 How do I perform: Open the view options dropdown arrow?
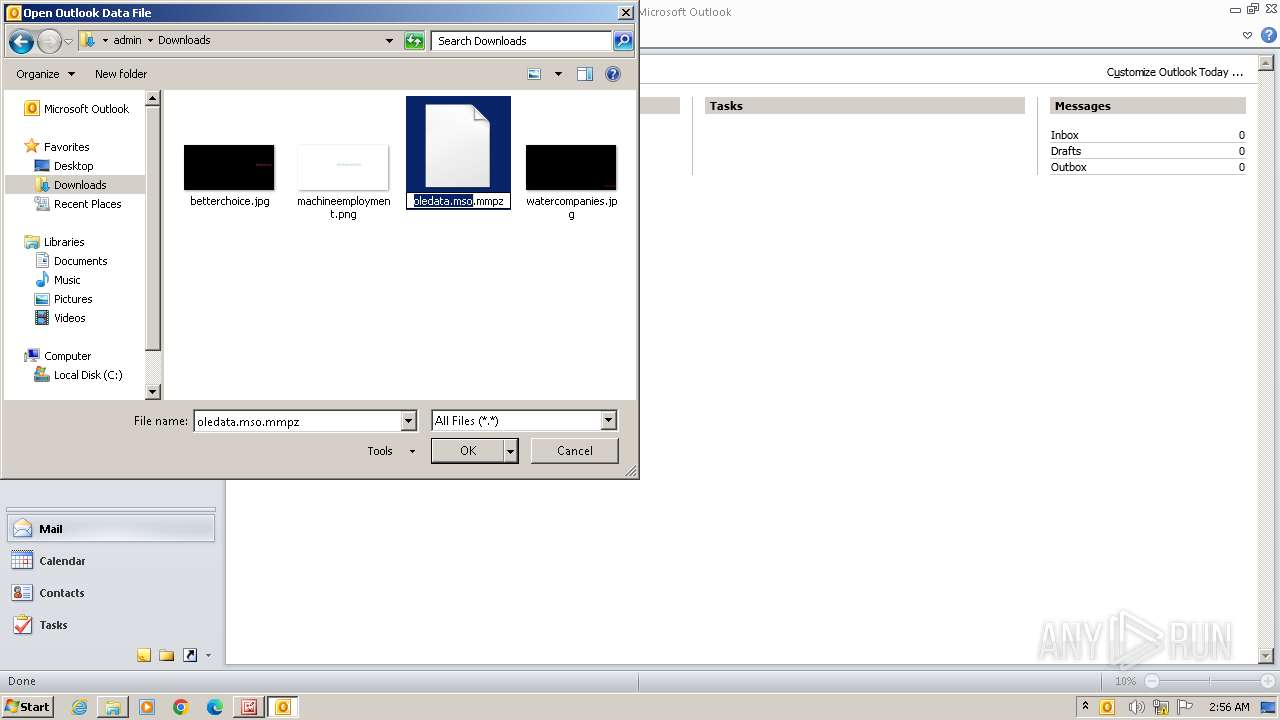[558, 74]
